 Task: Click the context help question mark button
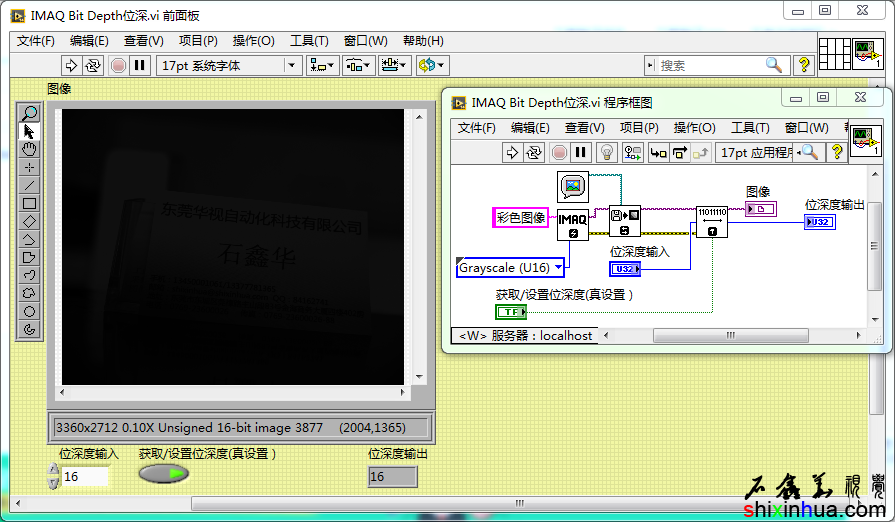tap(802, 65)
